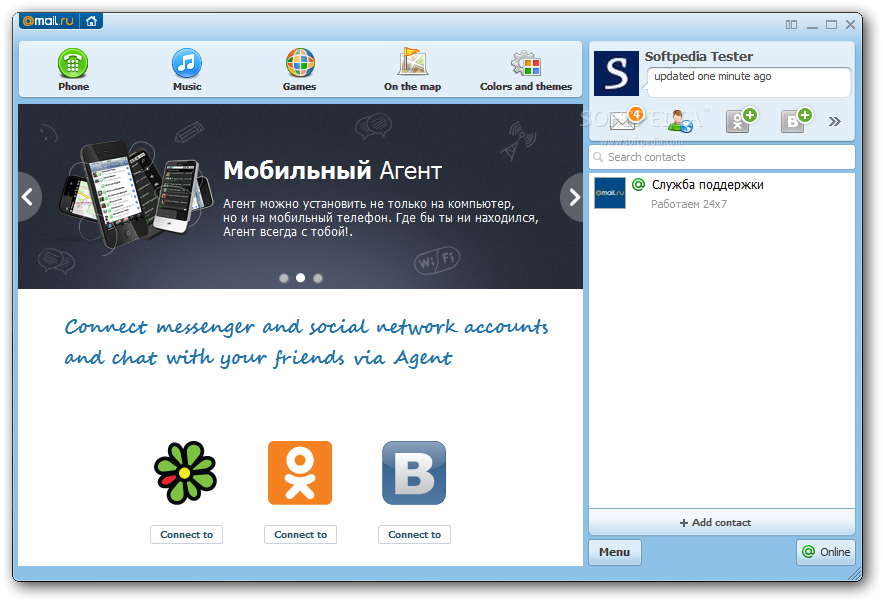
Task: Add Odnoklassniki account from profile toolbar
Action: (741, 119)
